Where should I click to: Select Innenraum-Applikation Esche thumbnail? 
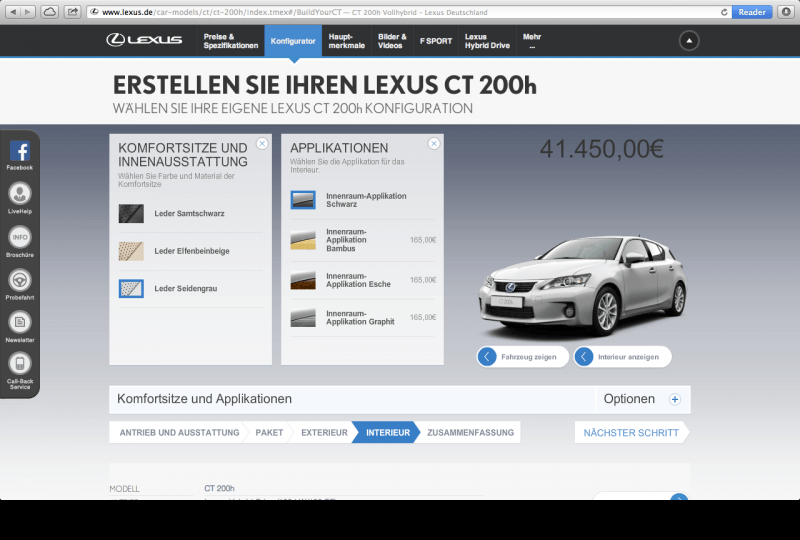(x=303, y=280)
